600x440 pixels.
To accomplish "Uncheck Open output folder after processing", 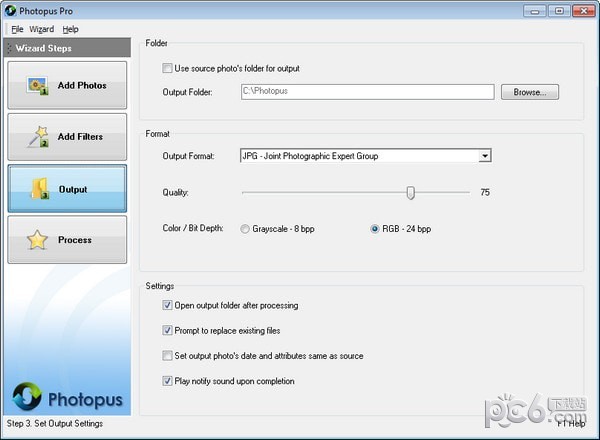I will tap(166, 305).
